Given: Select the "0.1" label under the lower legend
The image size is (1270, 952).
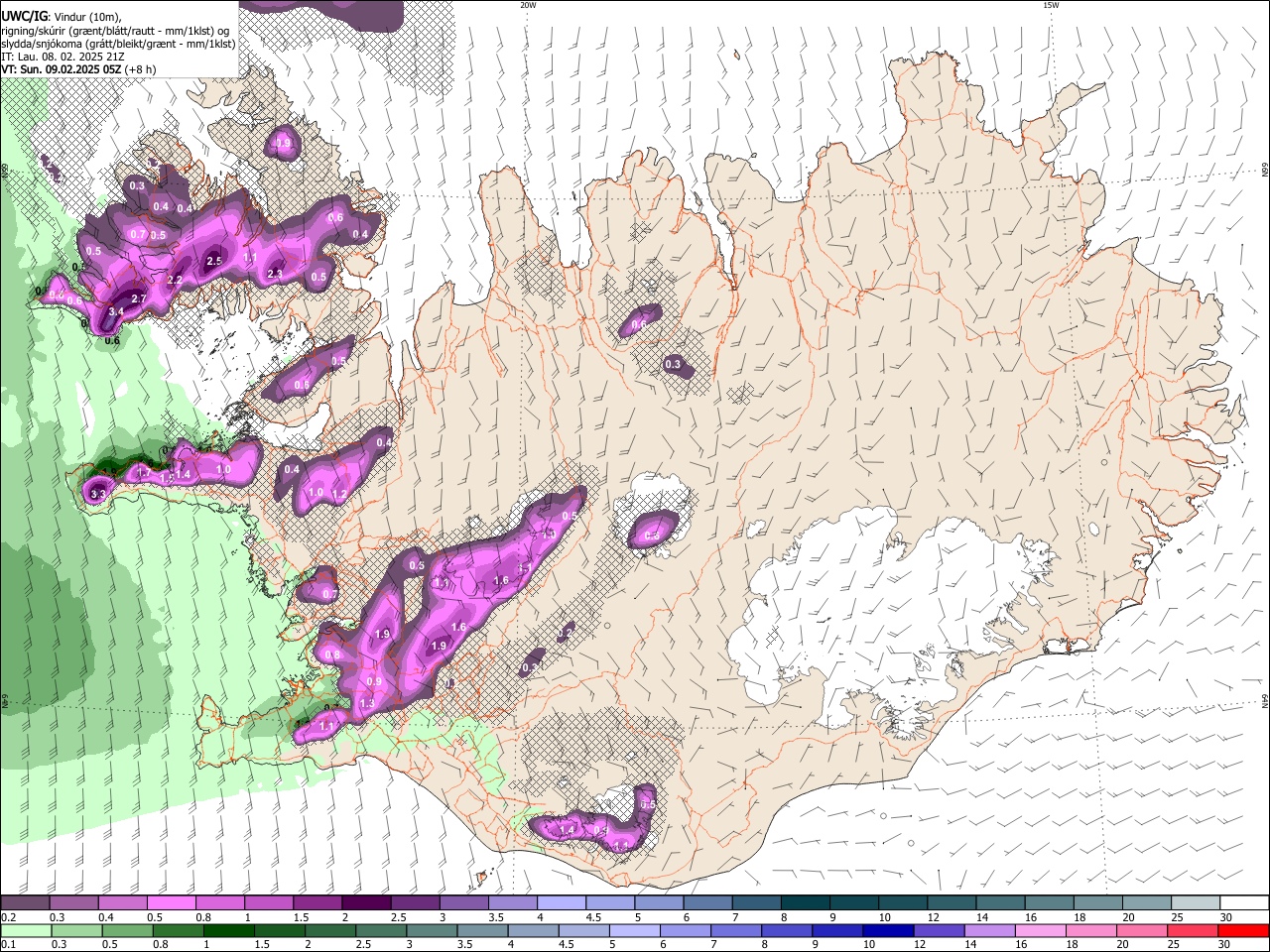Looking at the screenshot, I should click(x=7, y=944).
